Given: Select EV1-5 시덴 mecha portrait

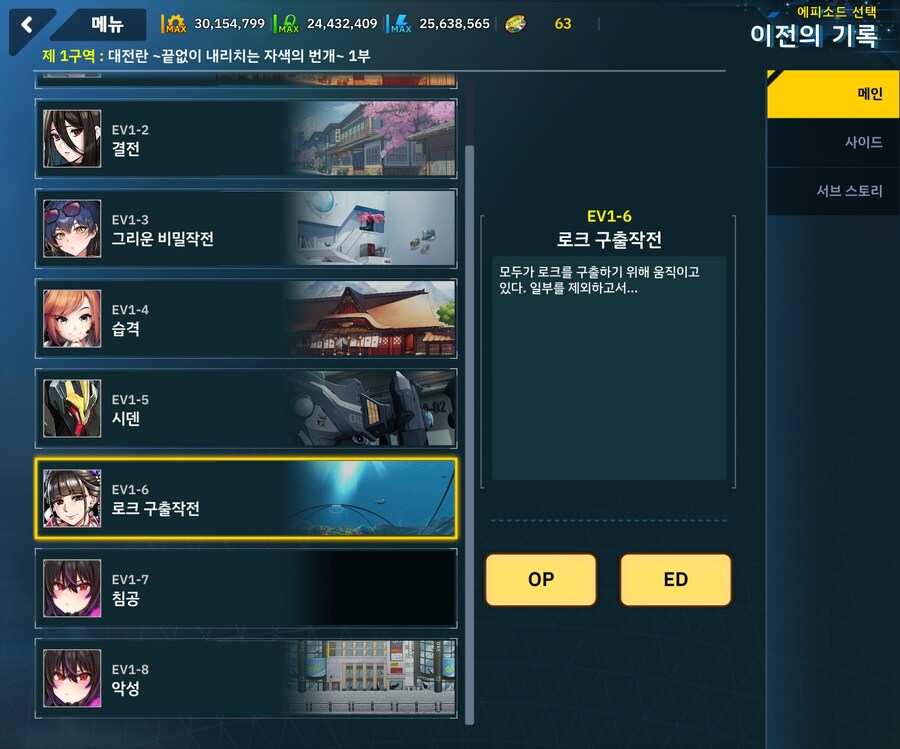Looking at the screenshot, I should [x=72, y=409].
